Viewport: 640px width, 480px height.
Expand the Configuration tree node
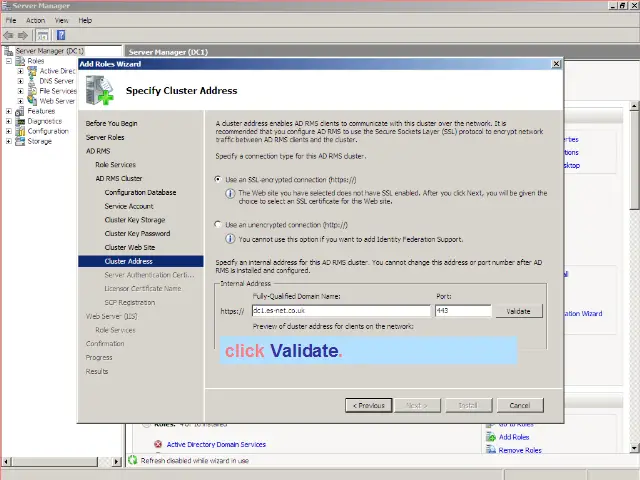pos(8,131)
